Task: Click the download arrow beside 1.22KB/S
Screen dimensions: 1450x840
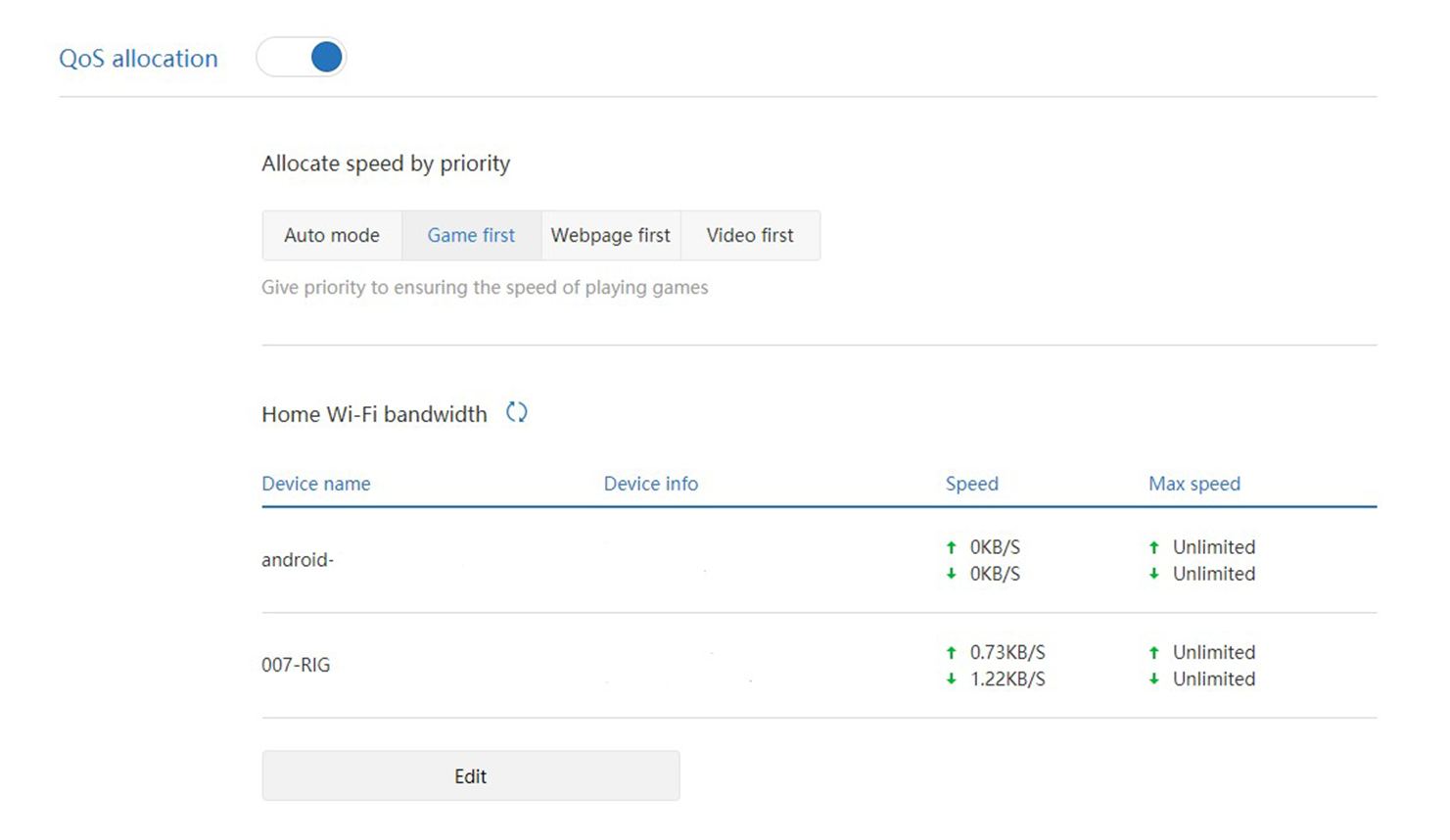Action: [x=951, y=679]
